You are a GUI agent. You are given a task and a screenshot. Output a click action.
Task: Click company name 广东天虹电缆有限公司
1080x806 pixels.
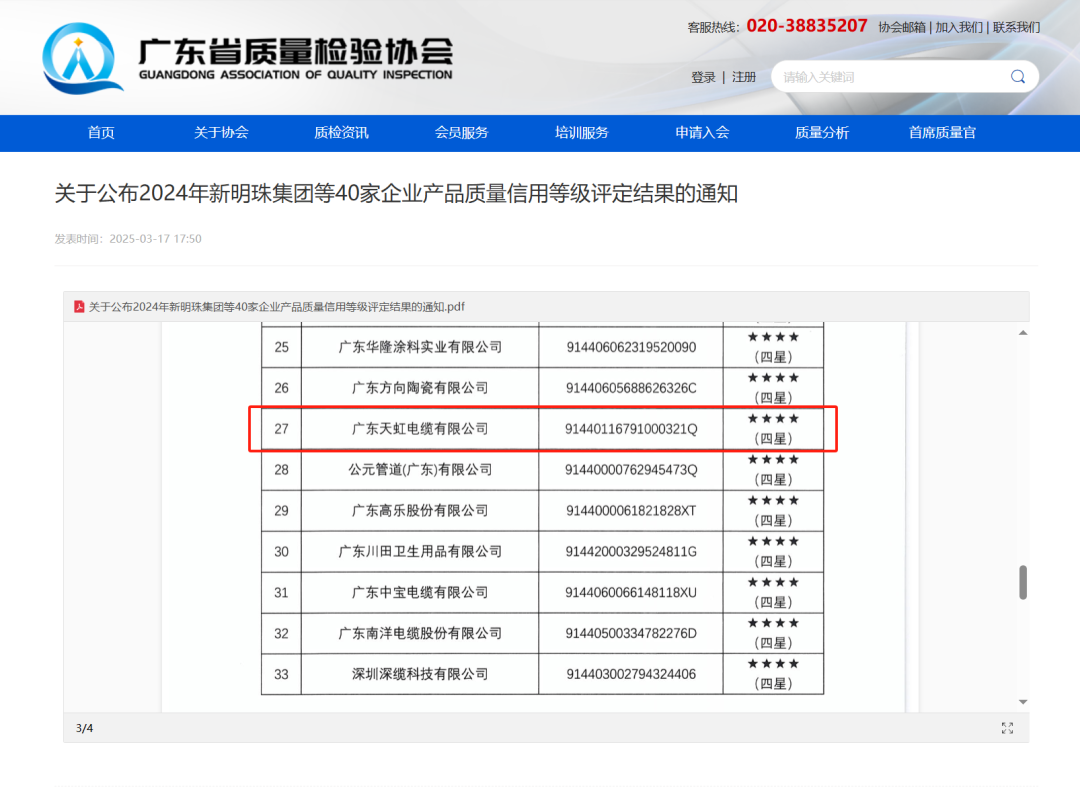tap(420, 428)
